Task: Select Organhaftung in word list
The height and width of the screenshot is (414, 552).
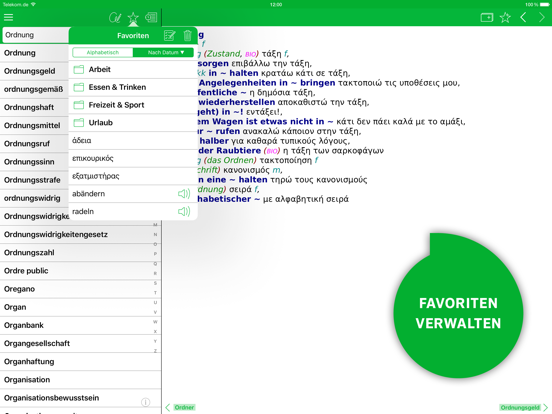Action: coord(80,362)
